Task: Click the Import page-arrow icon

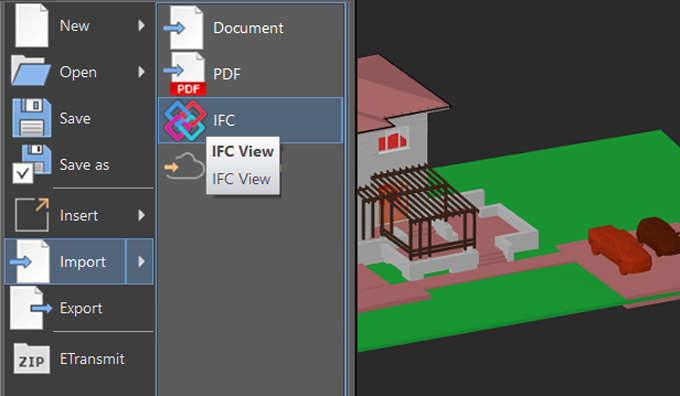Action: [x=30, y=262]
